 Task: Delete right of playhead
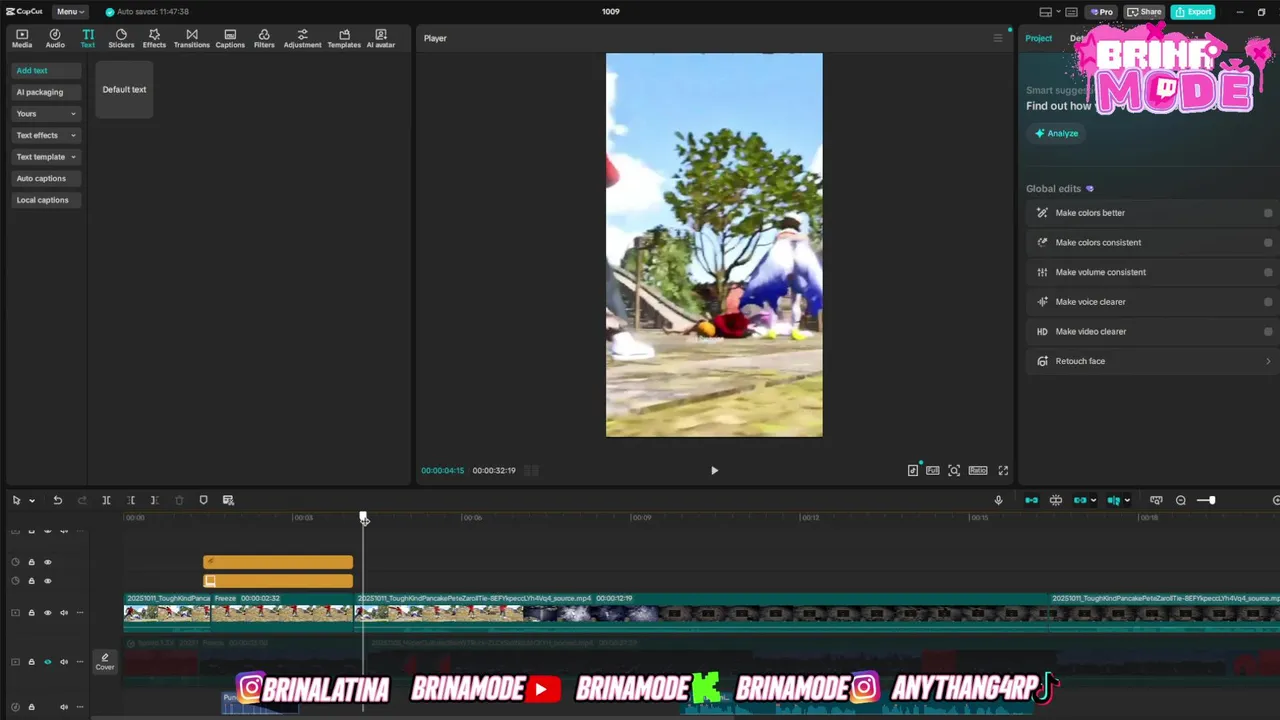click(154, 500)
